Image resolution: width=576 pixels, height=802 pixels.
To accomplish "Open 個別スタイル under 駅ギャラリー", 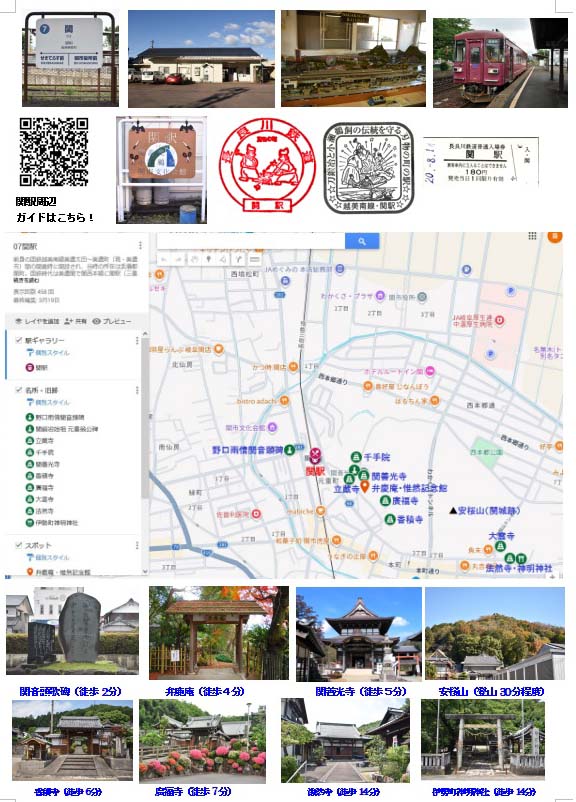I will pos(48,352).
